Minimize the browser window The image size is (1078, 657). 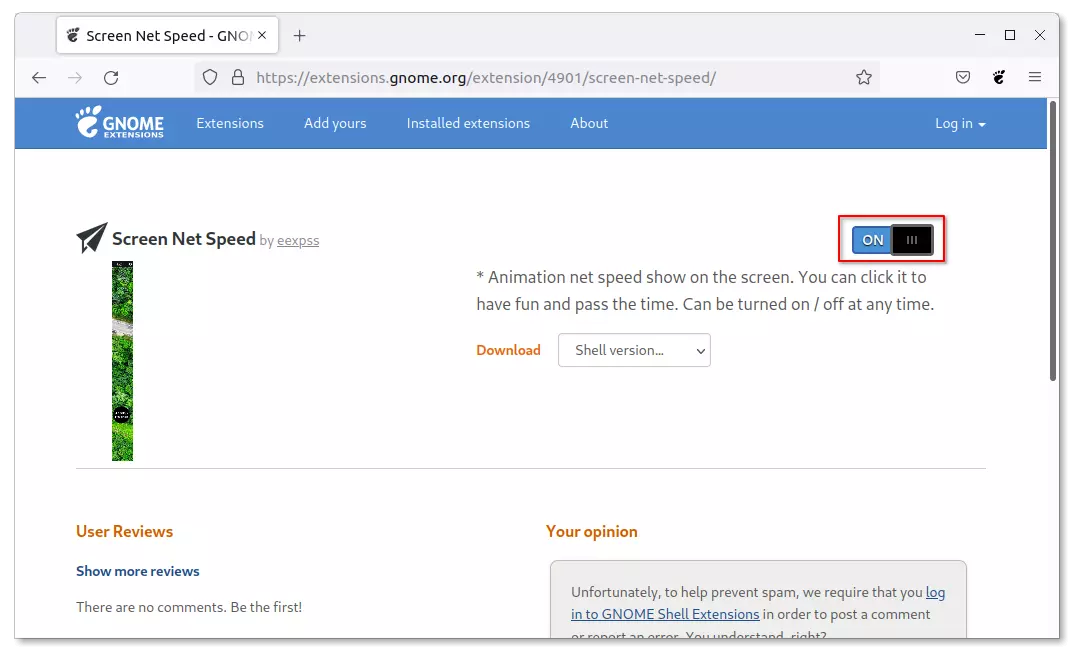click(x=980, y=34)
